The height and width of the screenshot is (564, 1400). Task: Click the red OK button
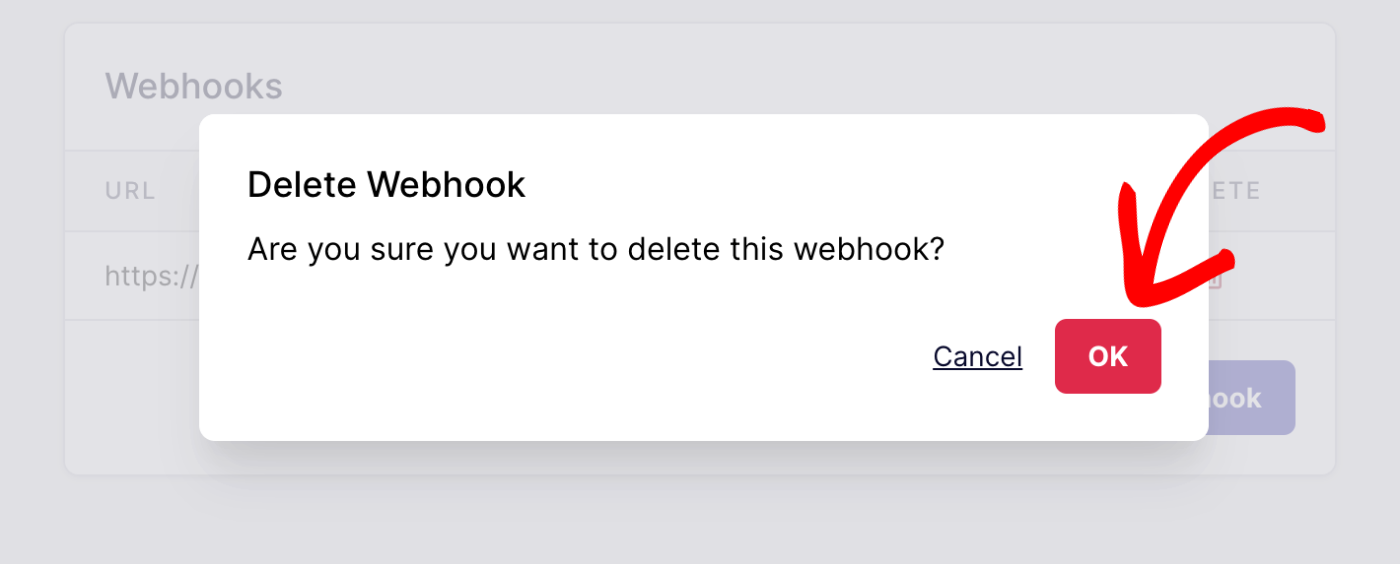(x=1107, y=356)
